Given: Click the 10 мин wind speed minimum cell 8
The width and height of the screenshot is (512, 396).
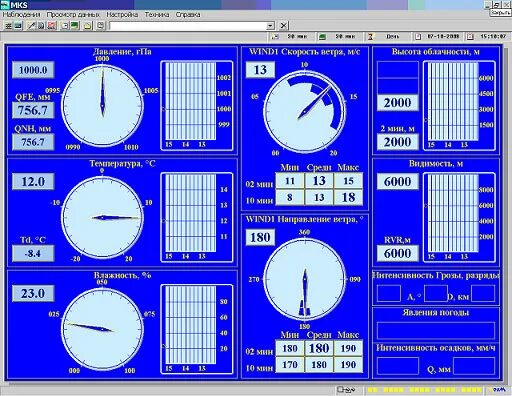Looking at the screenshot, I should tap(290, 197).
